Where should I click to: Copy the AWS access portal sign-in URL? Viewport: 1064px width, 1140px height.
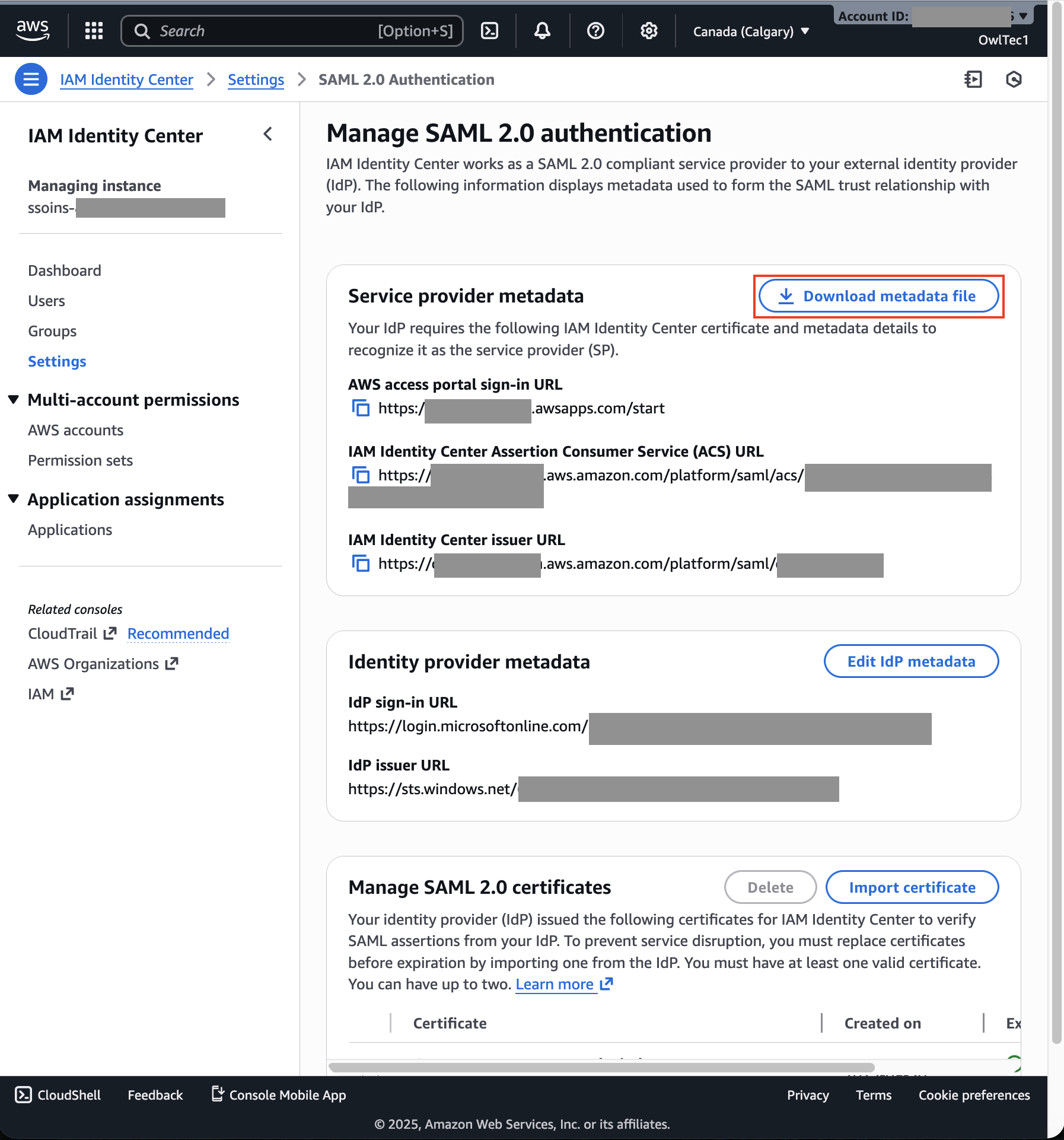point(361,408)
